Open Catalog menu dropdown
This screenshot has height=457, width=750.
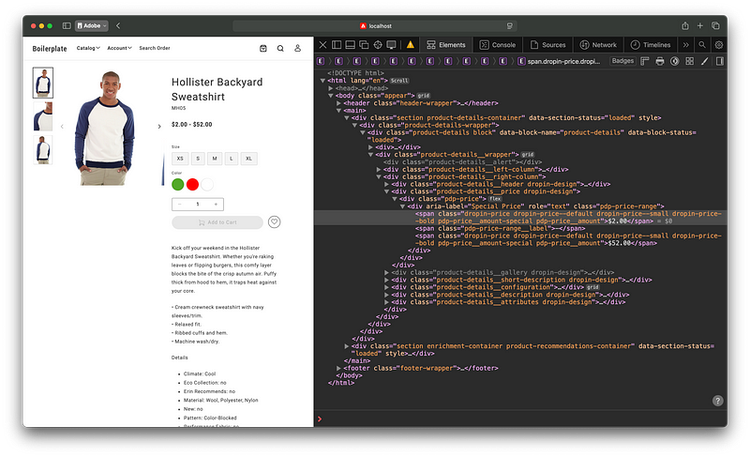click(88, 48)
